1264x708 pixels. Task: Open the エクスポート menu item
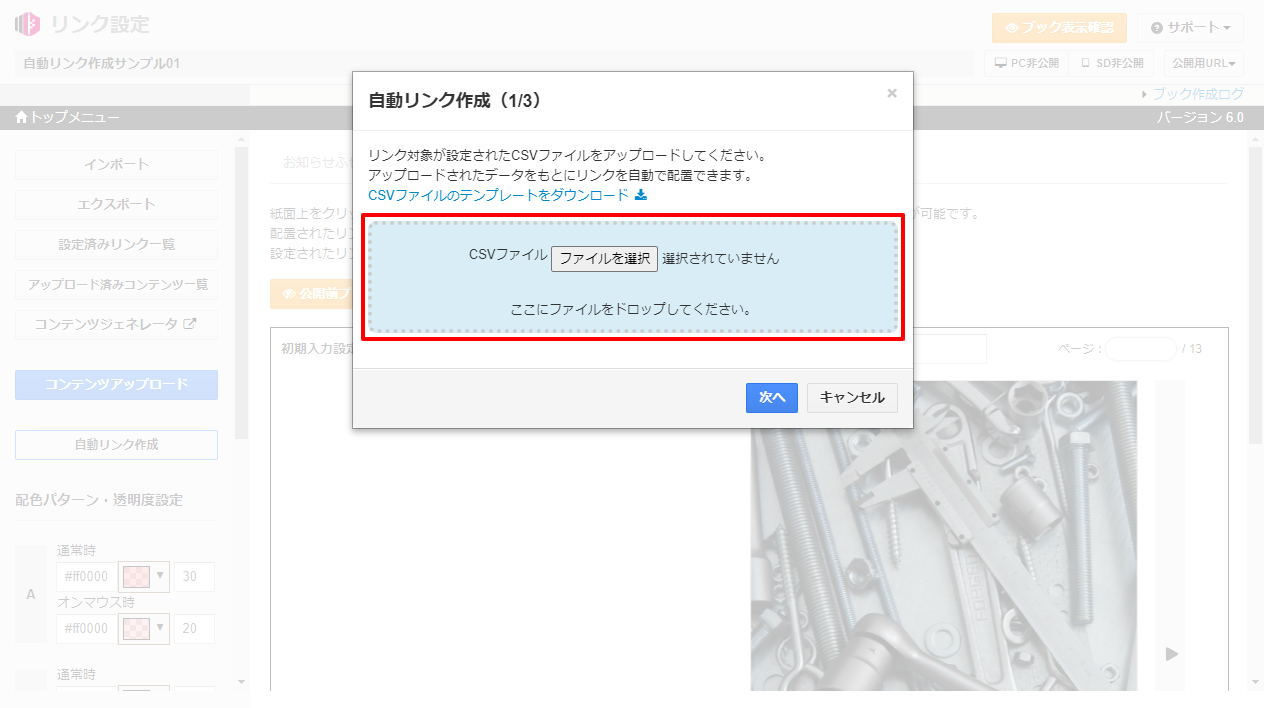[x=116, y=204]
